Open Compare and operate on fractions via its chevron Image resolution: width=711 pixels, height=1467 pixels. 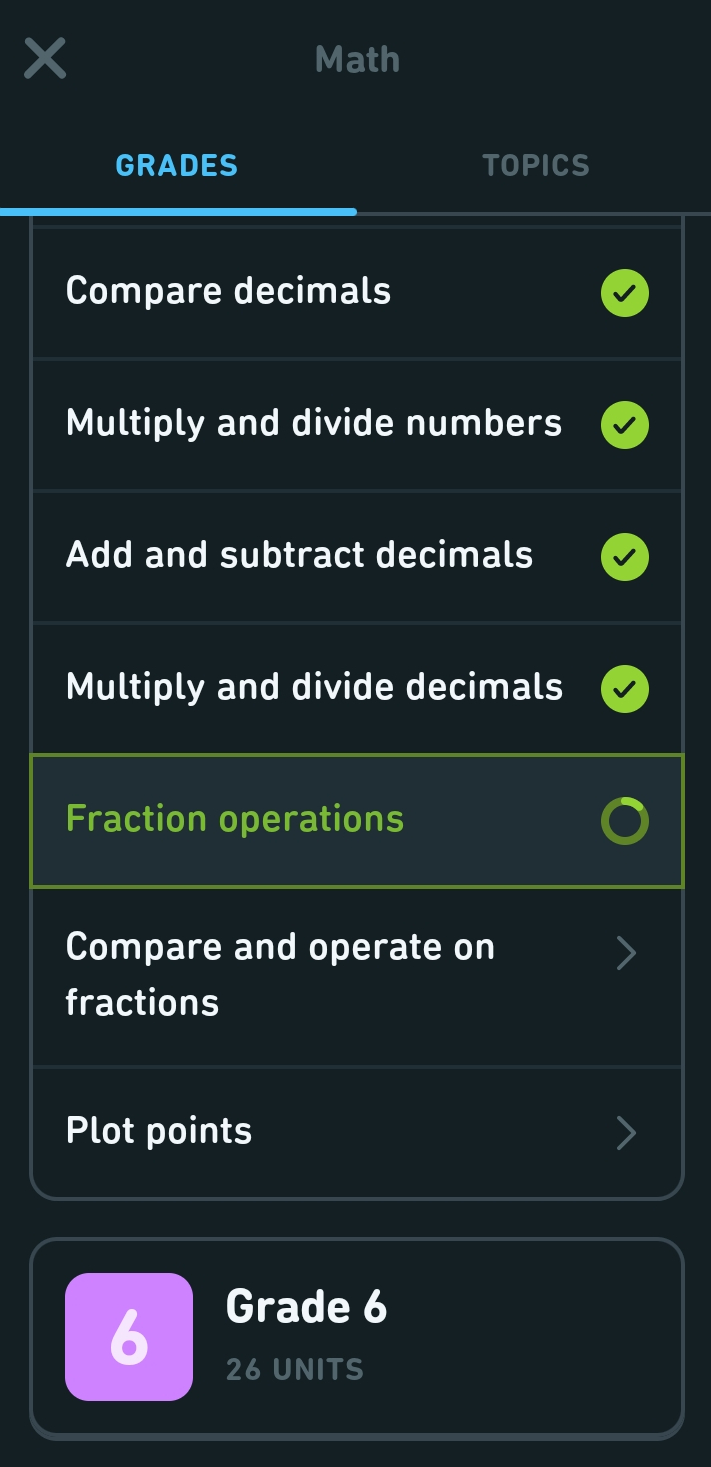tap(626, 953)
